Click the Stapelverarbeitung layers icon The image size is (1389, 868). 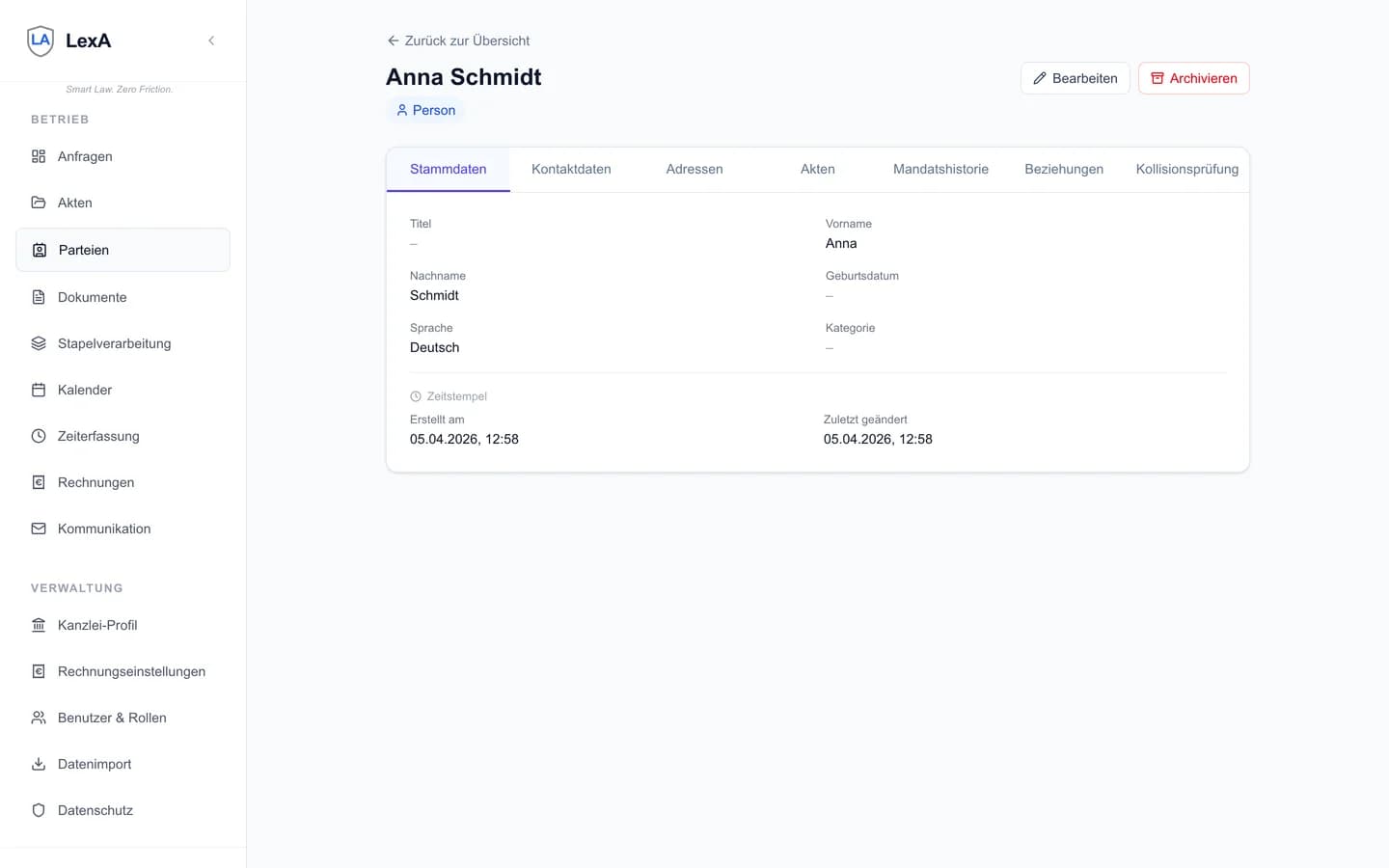(39, 343)
